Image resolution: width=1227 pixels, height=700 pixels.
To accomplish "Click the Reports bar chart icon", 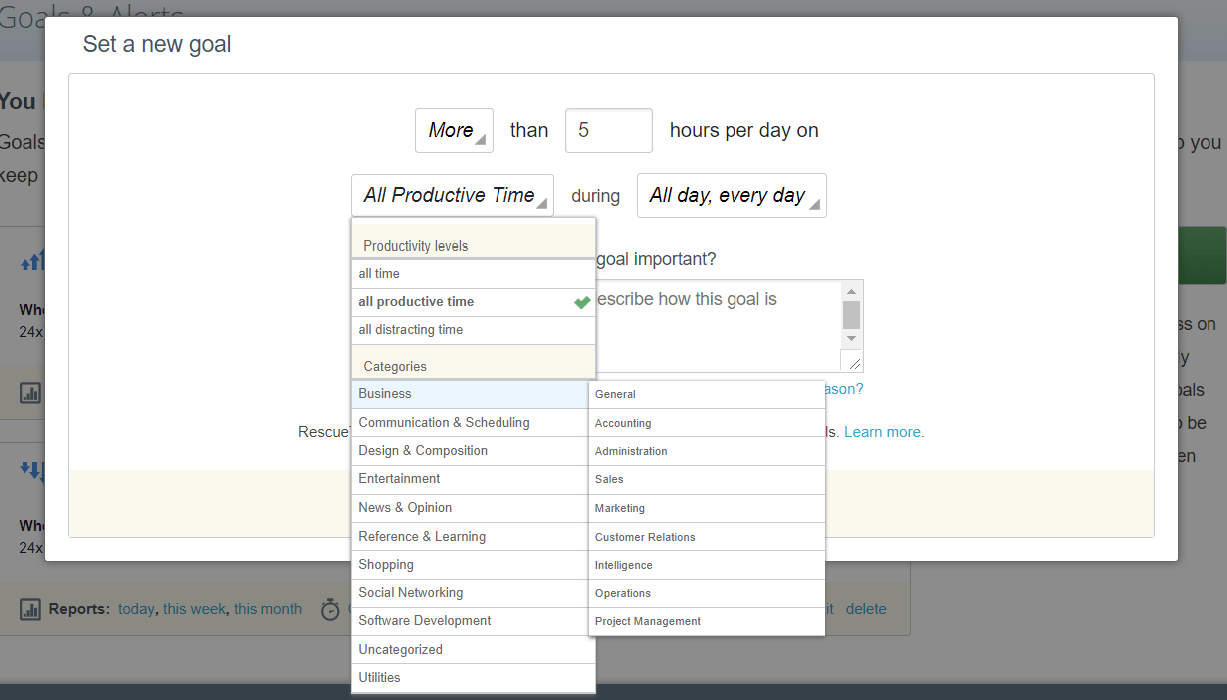I will [30, 609].
